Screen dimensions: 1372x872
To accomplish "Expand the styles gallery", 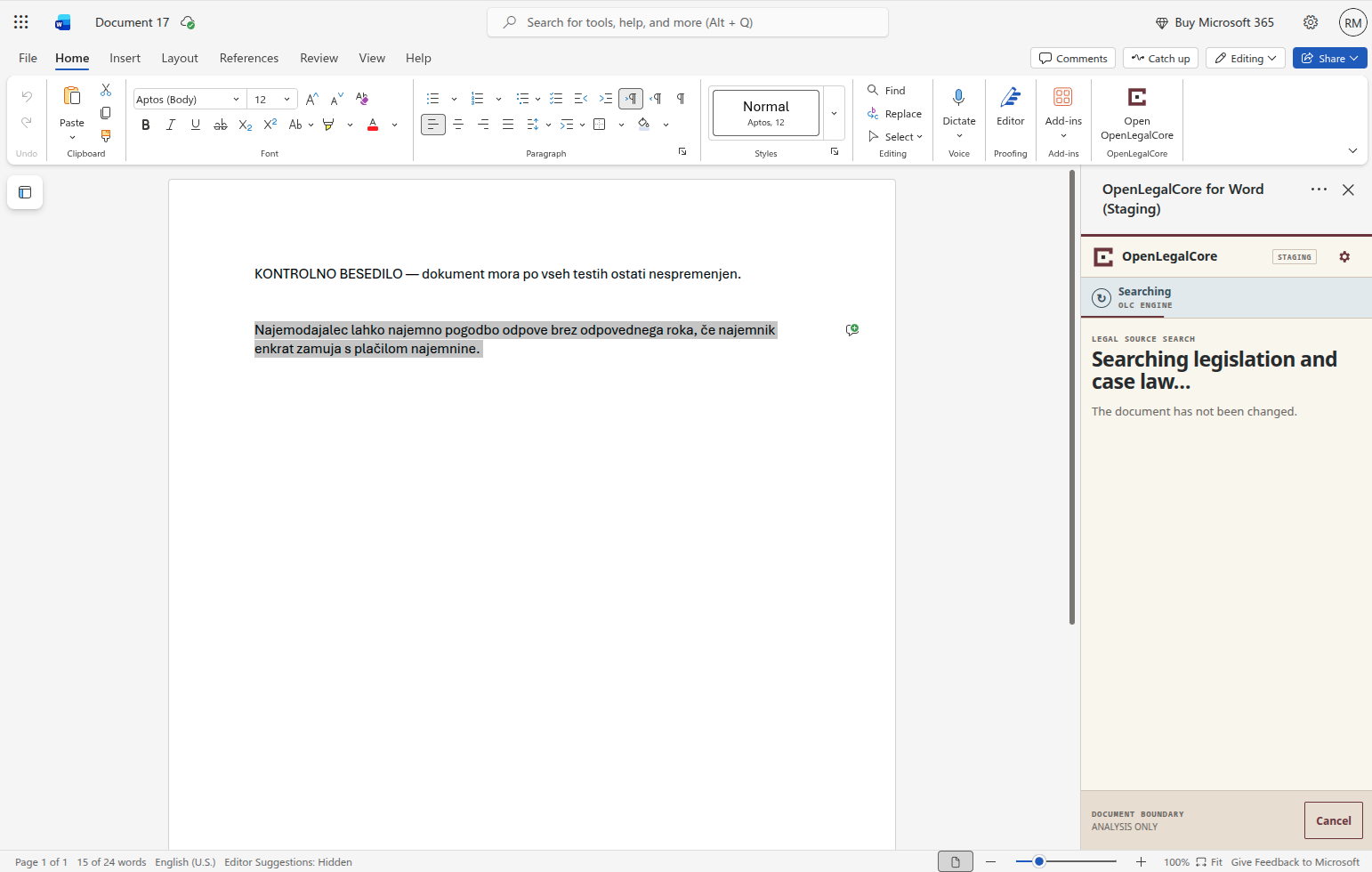I will point(834,113).
